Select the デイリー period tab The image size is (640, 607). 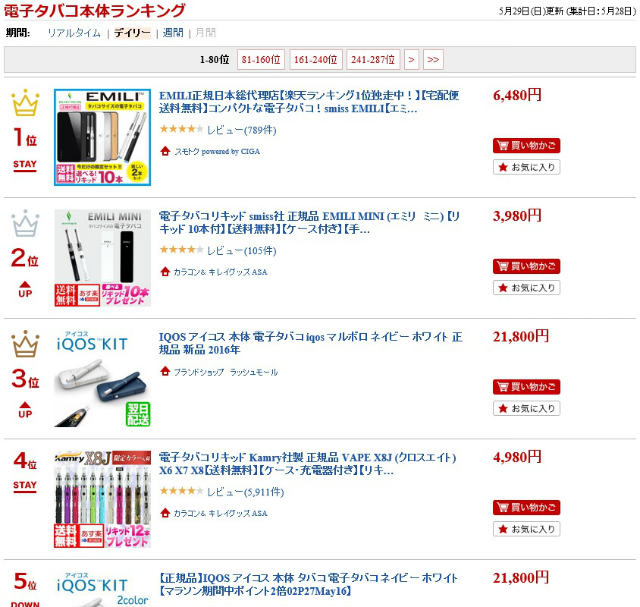[x=132, y=33]
